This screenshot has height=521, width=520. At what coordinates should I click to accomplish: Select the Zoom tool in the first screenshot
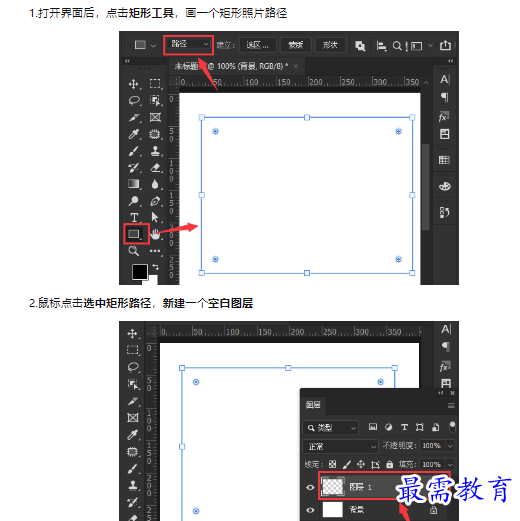(134, 251)
